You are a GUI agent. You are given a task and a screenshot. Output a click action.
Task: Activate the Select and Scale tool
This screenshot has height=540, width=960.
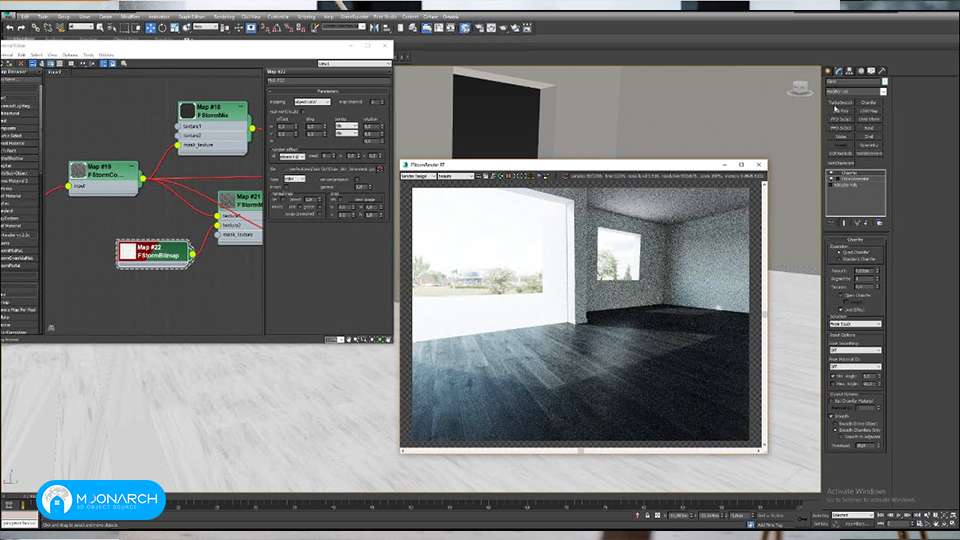tap(175, 28)
